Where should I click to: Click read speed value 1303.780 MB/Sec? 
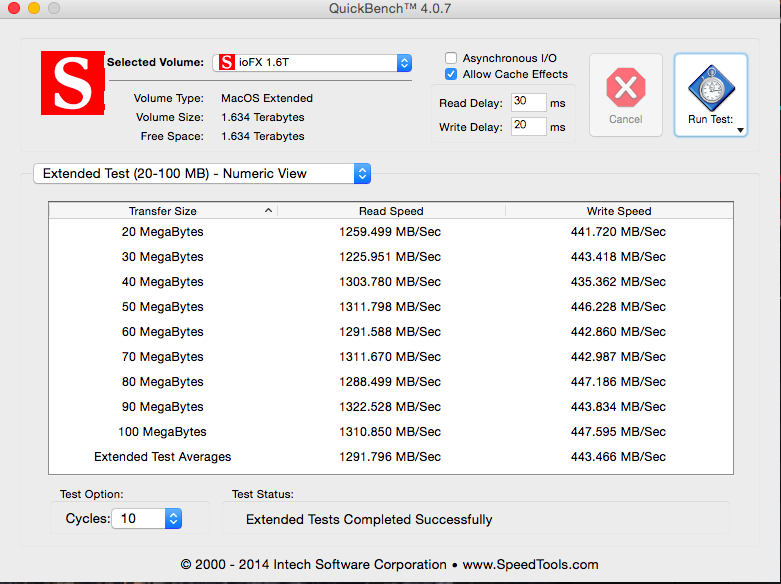point(390,282)
